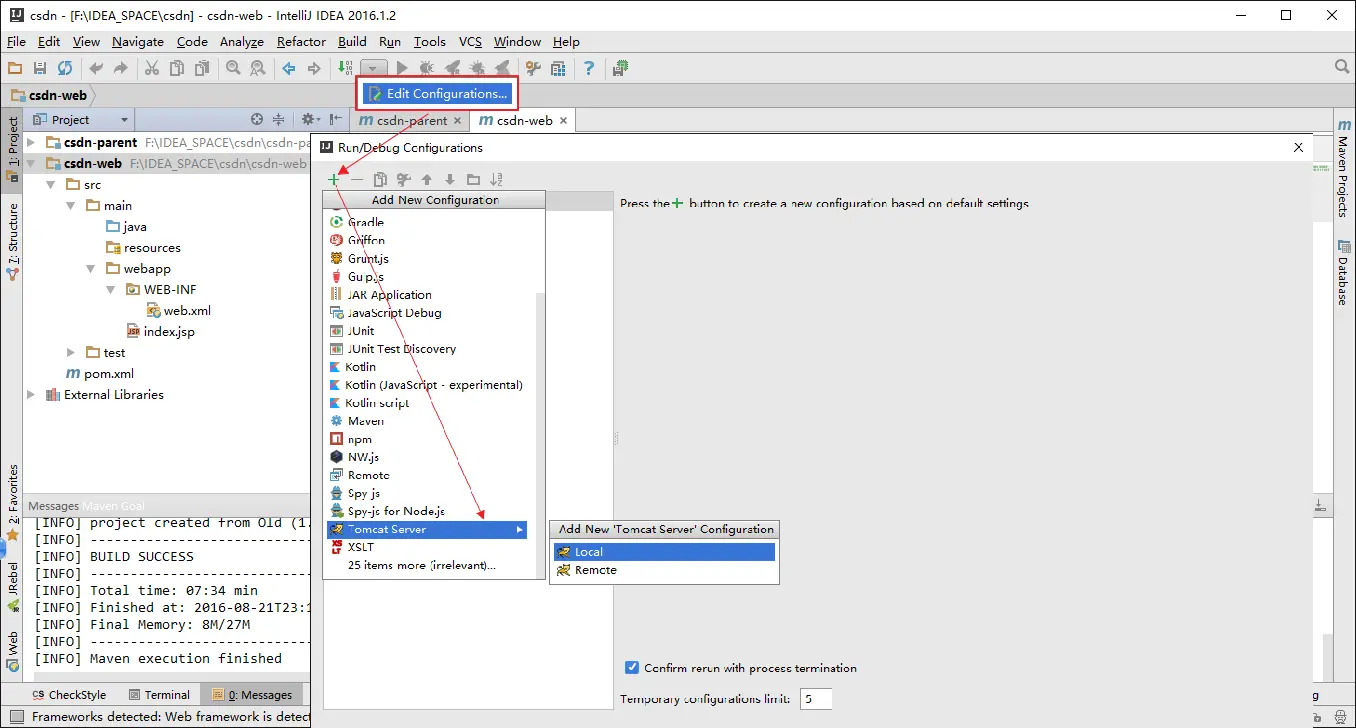
Task: Collapse the src folder node
Action: pos(51,185)
